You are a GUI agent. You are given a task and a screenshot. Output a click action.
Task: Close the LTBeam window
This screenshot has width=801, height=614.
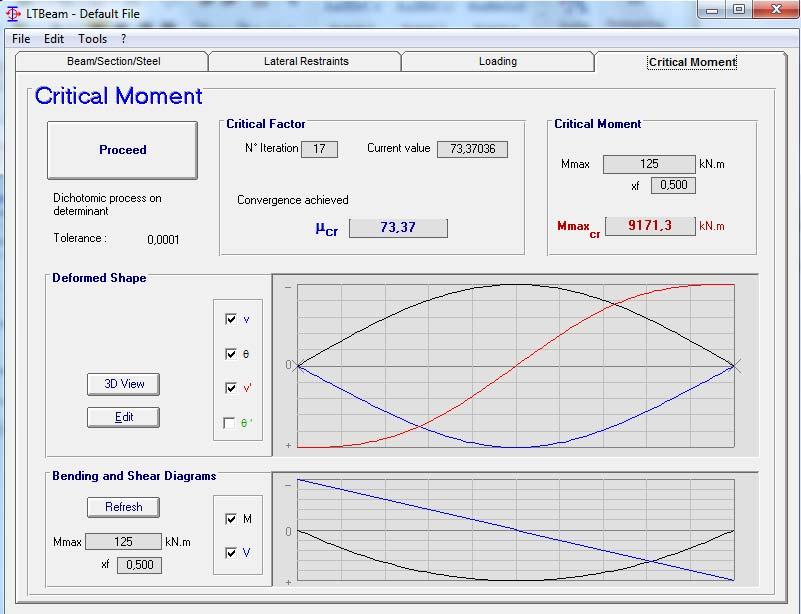(x=776, y=10)
